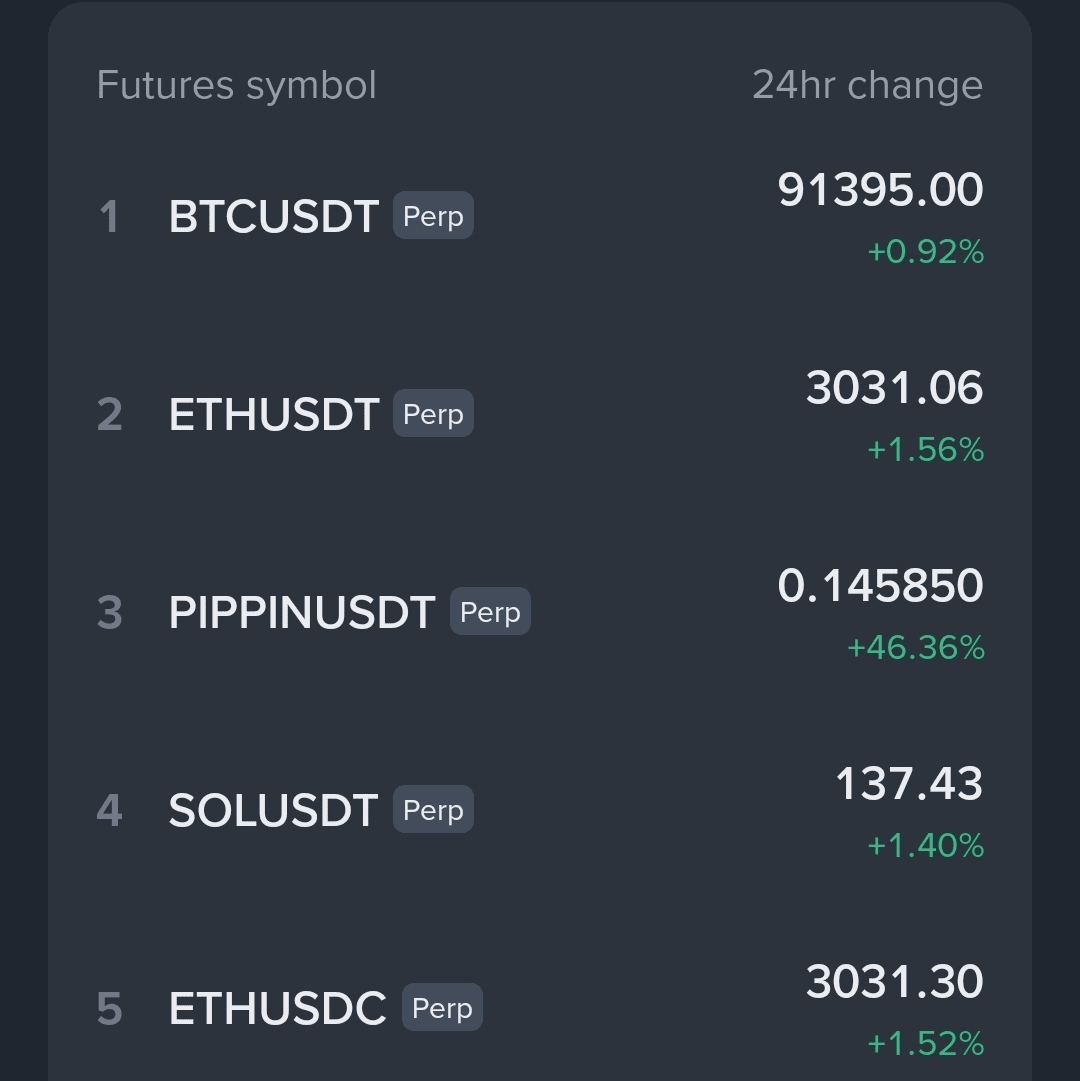Tap the Perp badge beside SOLUSDT
The width and height of the screenshot is (1080, 1081).
pyautogui.click(x=433, y=810)
